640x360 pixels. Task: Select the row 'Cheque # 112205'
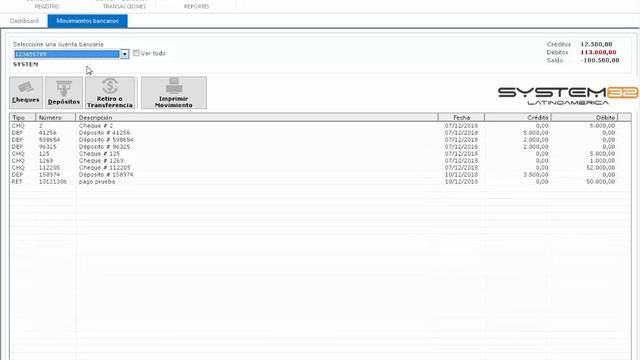(320, 168)
